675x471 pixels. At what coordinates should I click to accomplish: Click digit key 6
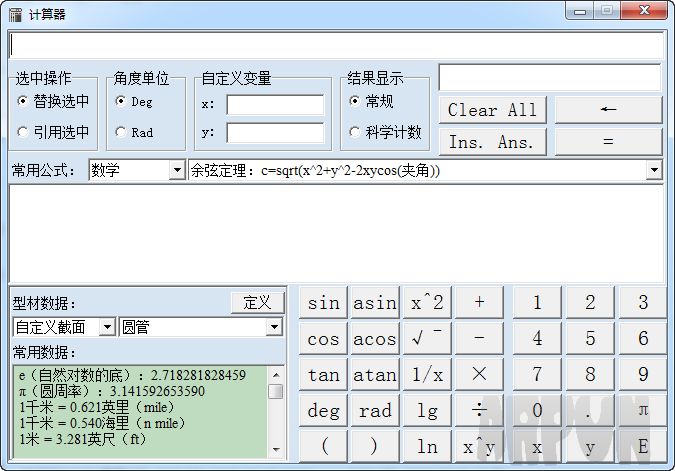[643, 338]
